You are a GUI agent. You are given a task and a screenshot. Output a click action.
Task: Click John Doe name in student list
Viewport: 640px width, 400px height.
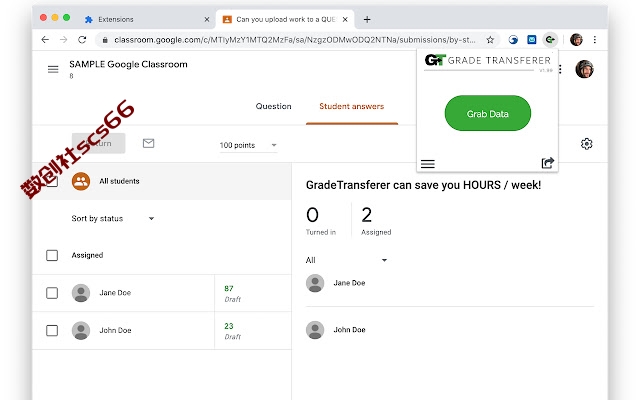116,330
